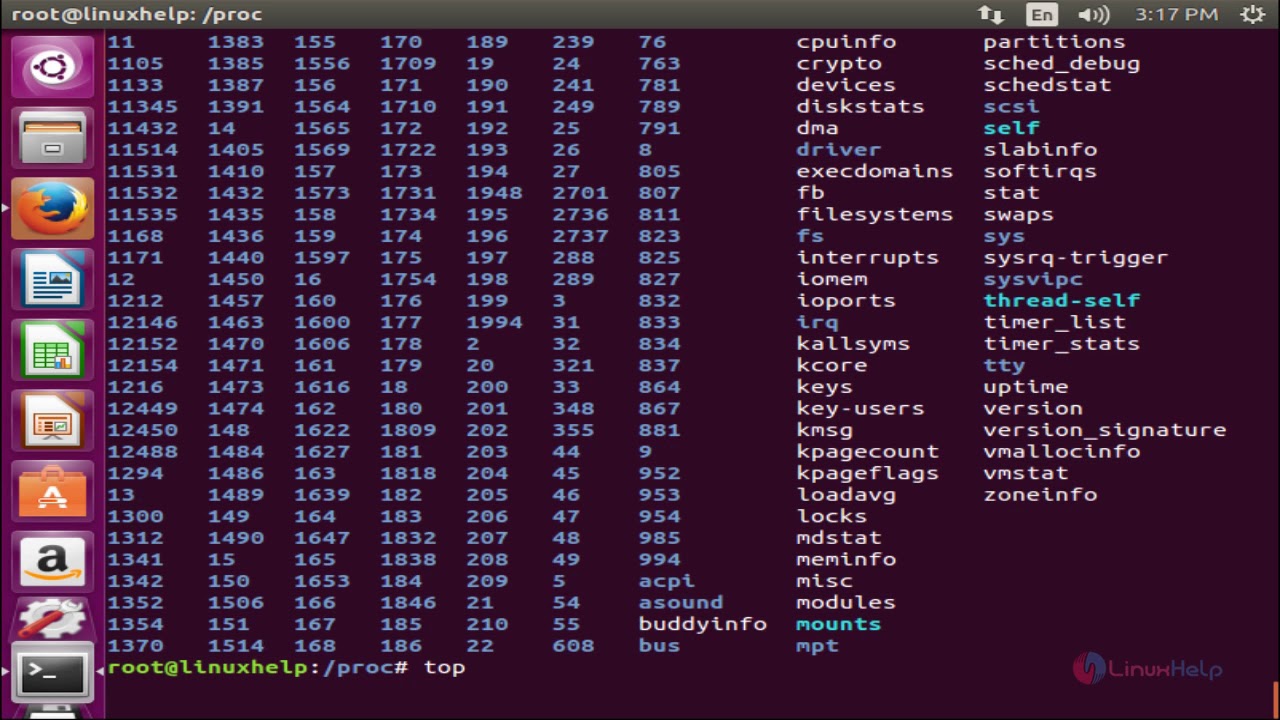
Task: Click on process directory '1994'
Action: pos(494,322)
